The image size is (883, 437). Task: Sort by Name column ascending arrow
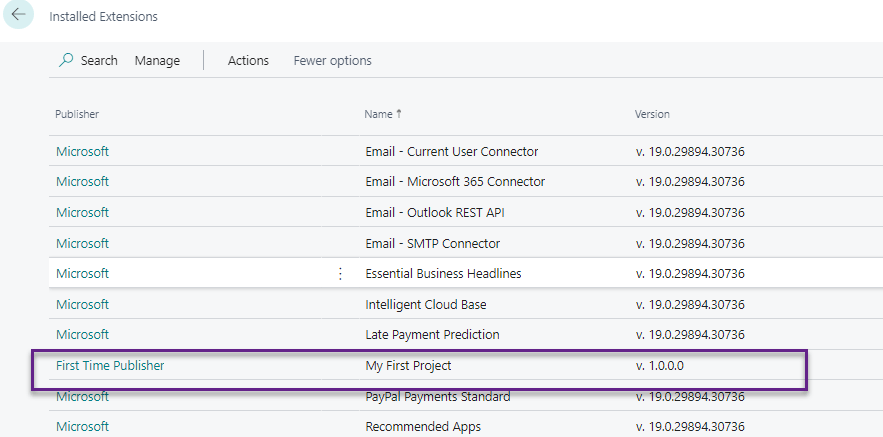[x=399, y=114]
